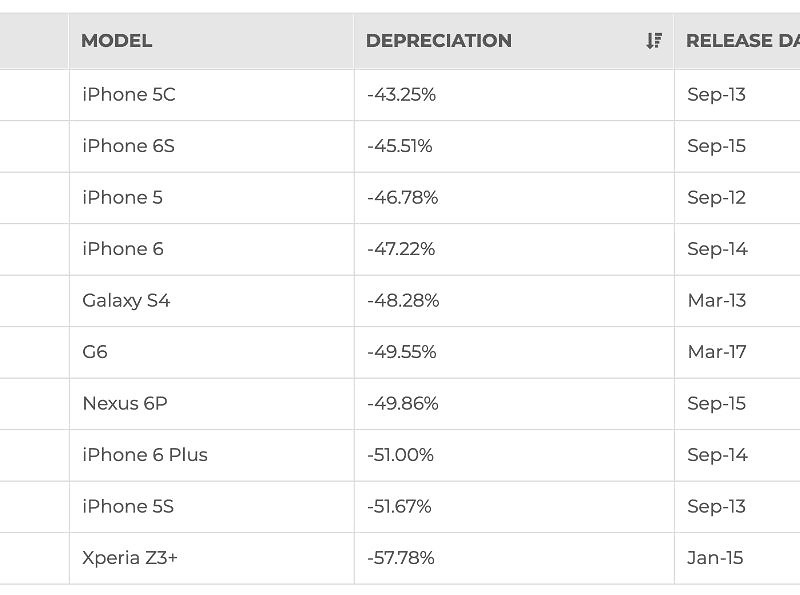Click the sort icon in Depreciation header
This screenshot has height=595, width=800.
(x=654, y=41)
